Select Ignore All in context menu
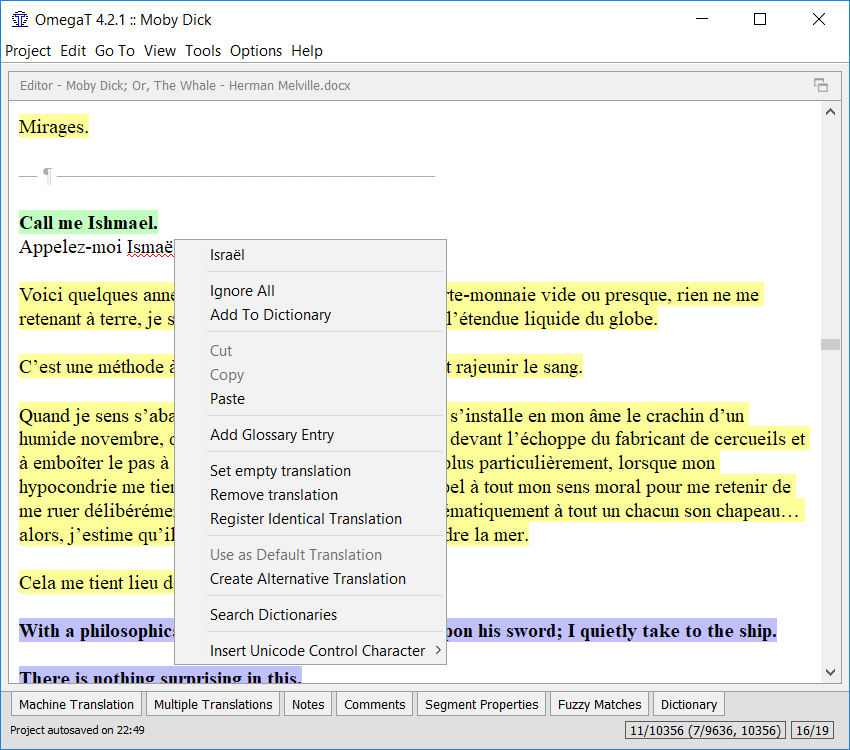This screenshot has width=850, height=750. [310, 291]
